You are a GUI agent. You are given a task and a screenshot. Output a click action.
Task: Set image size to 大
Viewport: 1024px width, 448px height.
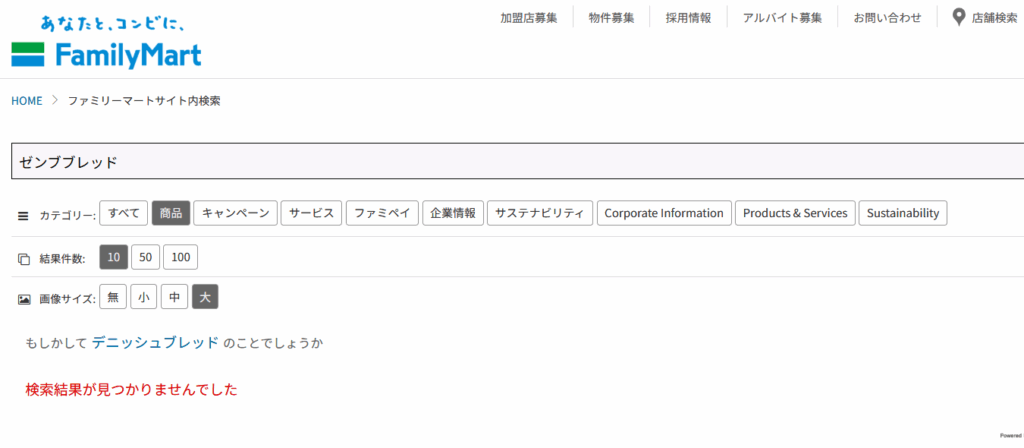click(205, 297)
